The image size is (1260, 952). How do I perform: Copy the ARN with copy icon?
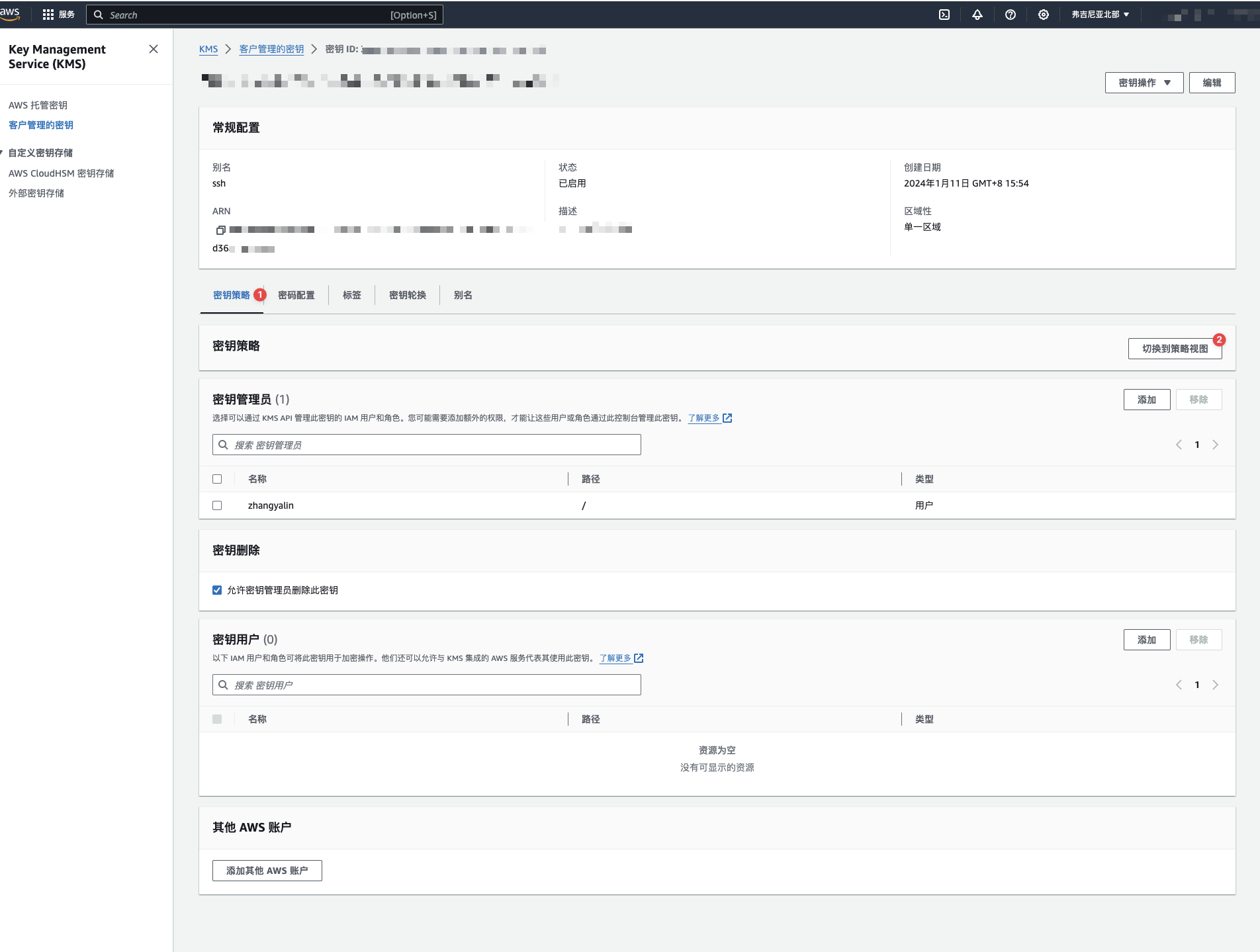pyautogui.click(x=220, y=230)
